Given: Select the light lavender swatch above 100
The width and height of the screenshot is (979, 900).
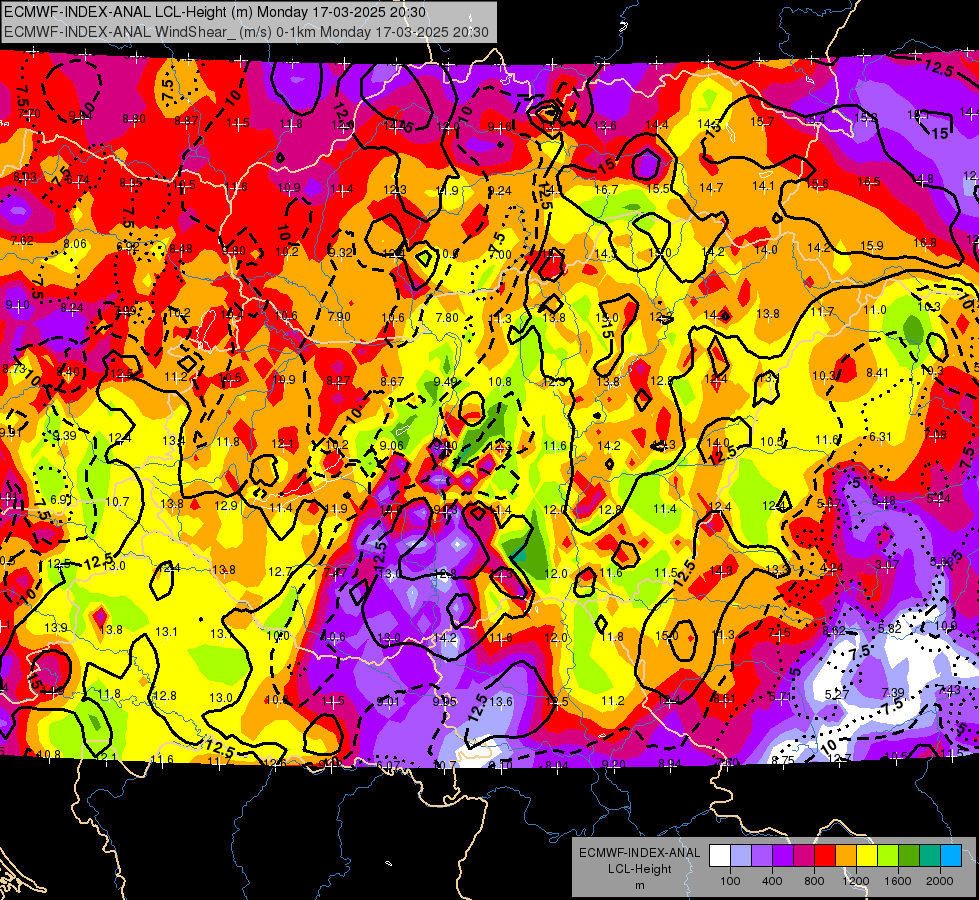Looking at the screenshot, I should tap(741, 856).
